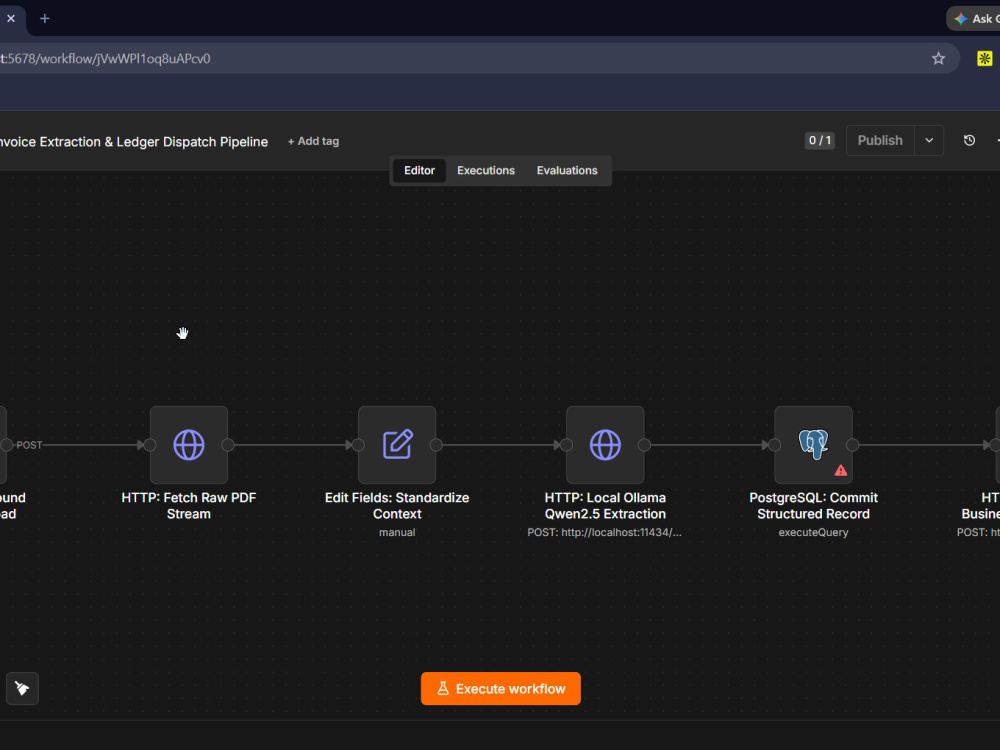The width and height of the screenshot is (1000, 750).
Task: Click the Publish button
Action: [x=880, y=140]
